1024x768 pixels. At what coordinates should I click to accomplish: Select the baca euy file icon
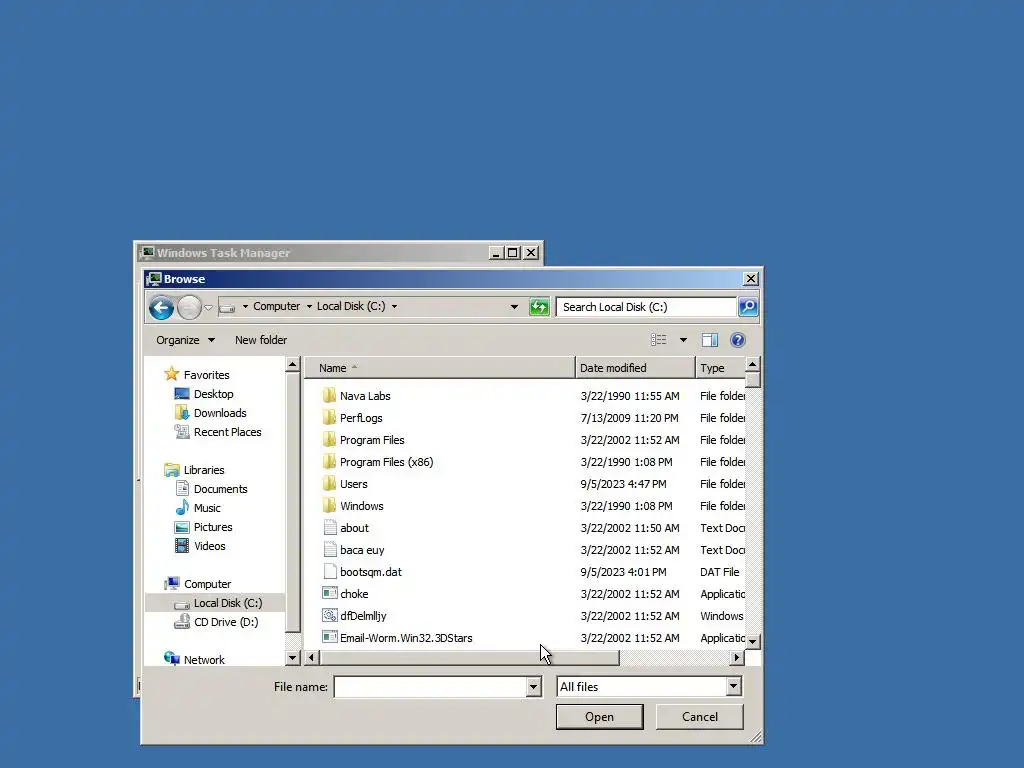click(x=330, y=550)
